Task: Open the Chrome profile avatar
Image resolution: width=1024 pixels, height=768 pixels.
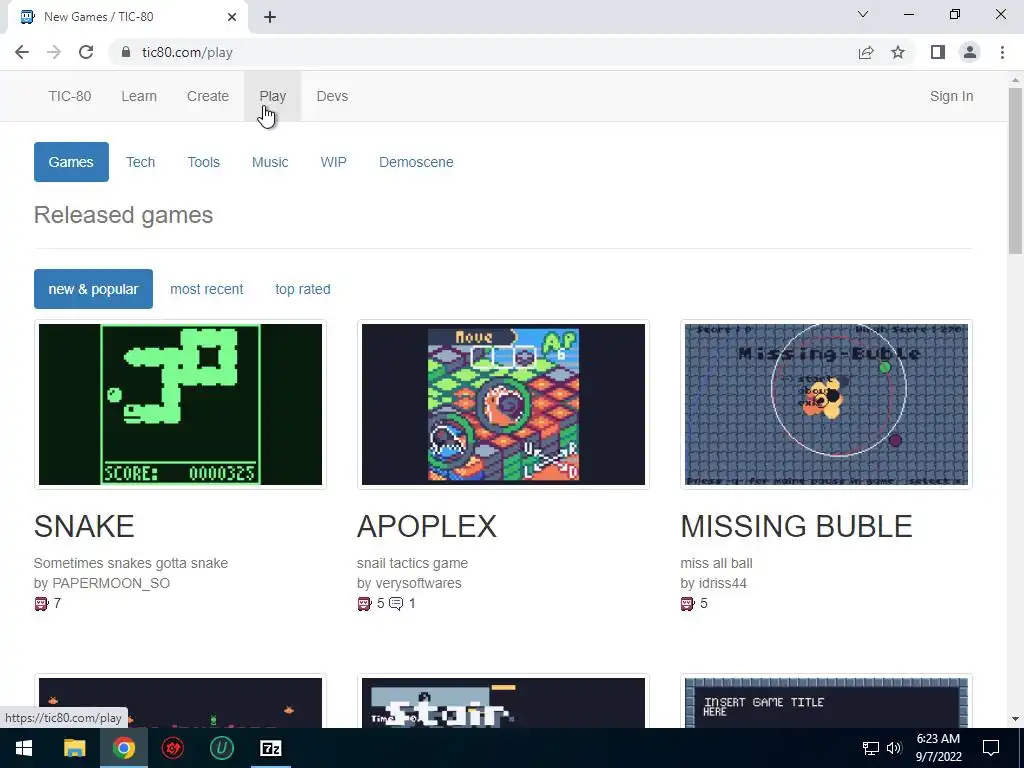Action: tap(970, 52)
